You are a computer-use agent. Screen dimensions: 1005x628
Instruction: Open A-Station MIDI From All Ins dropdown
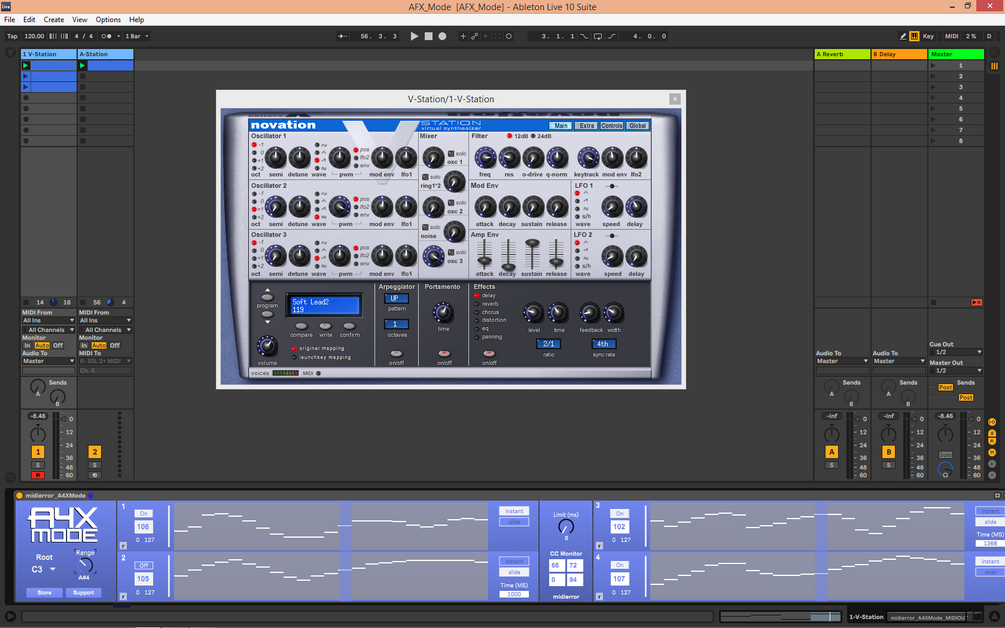(x=105, y=320)
